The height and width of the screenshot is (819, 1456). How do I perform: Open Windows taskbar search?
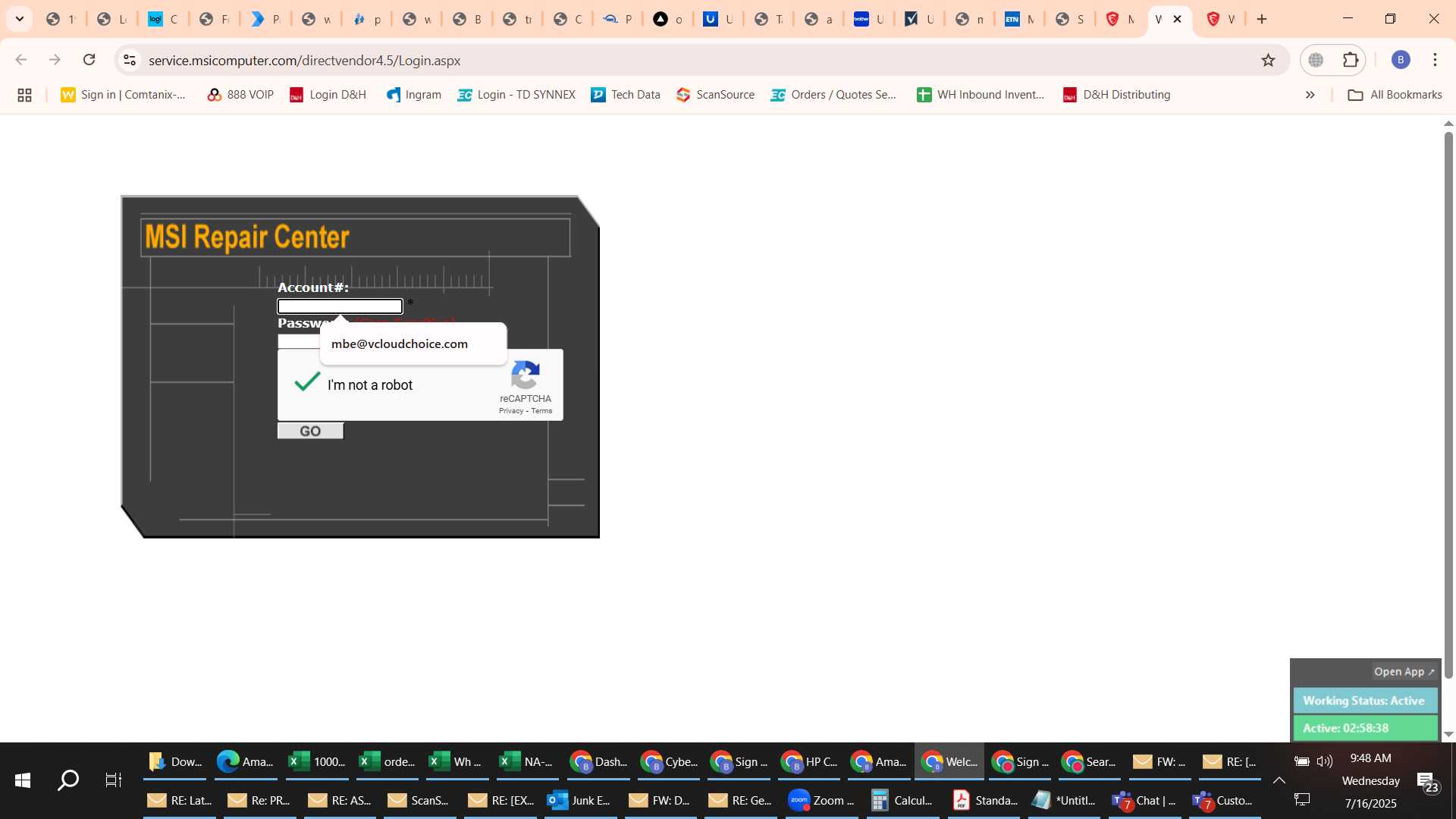click(x=68, y=780)
